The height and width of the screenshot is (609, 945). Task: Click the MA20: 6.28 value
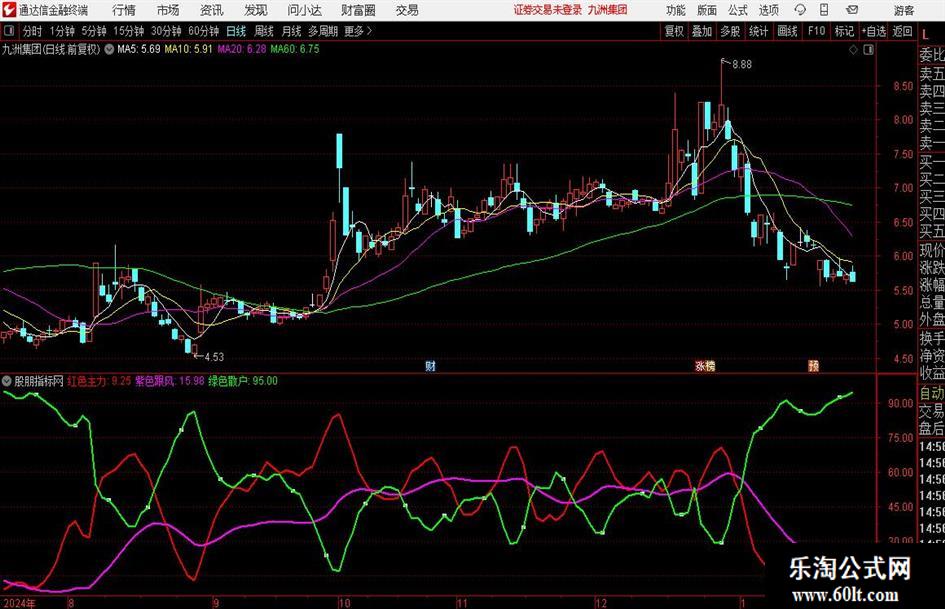click(242, 49)
